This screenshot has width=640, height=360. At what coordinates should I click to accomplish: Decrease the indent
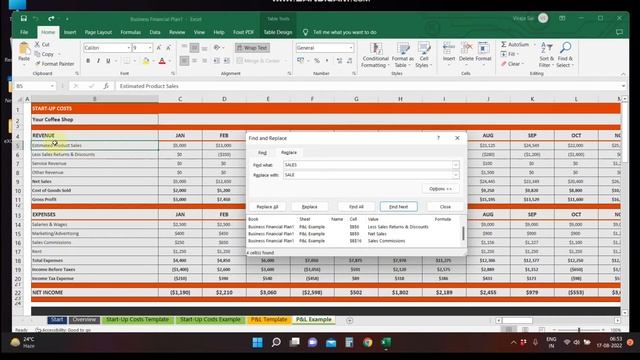tap(216, 61)
